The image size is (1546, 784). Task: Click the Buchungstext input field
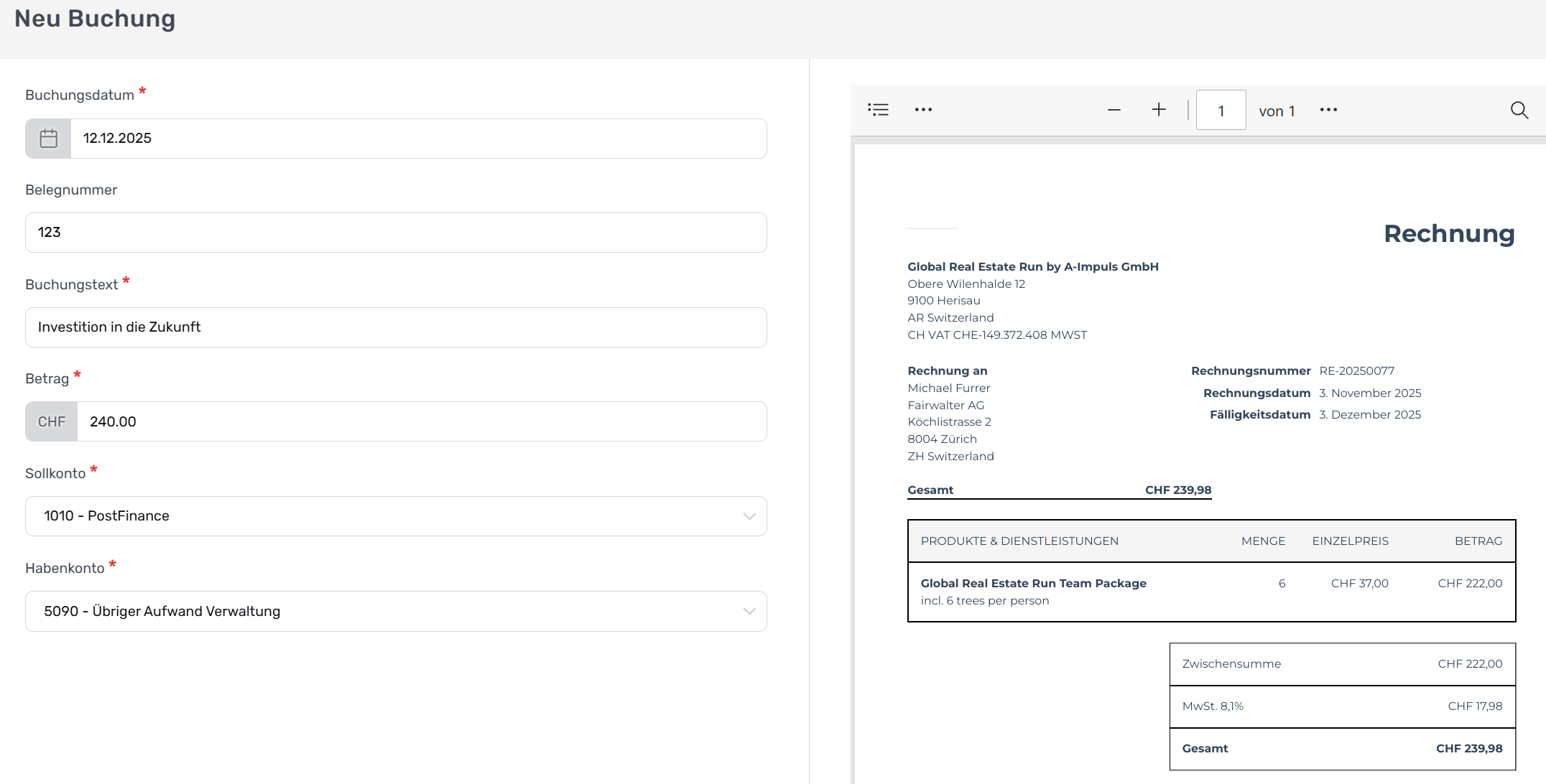coord(395,327)
